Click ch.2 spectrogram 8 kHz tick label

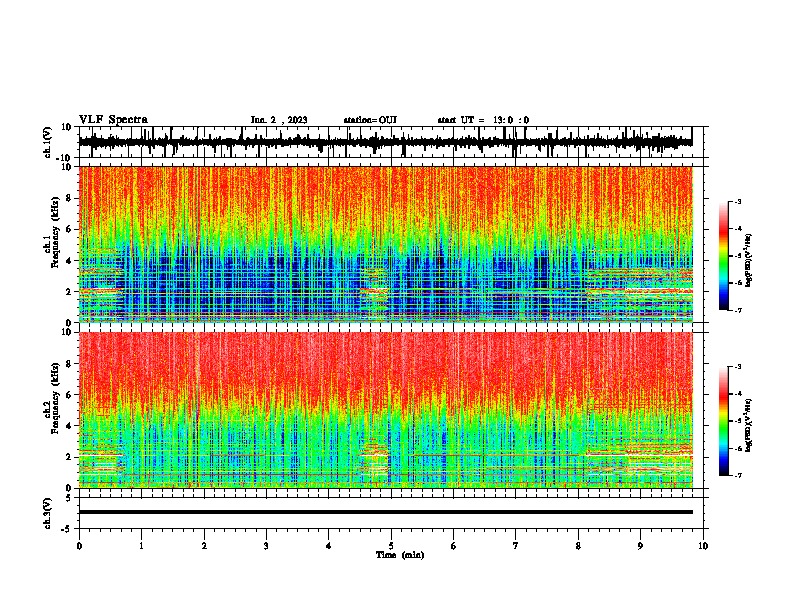70,364
